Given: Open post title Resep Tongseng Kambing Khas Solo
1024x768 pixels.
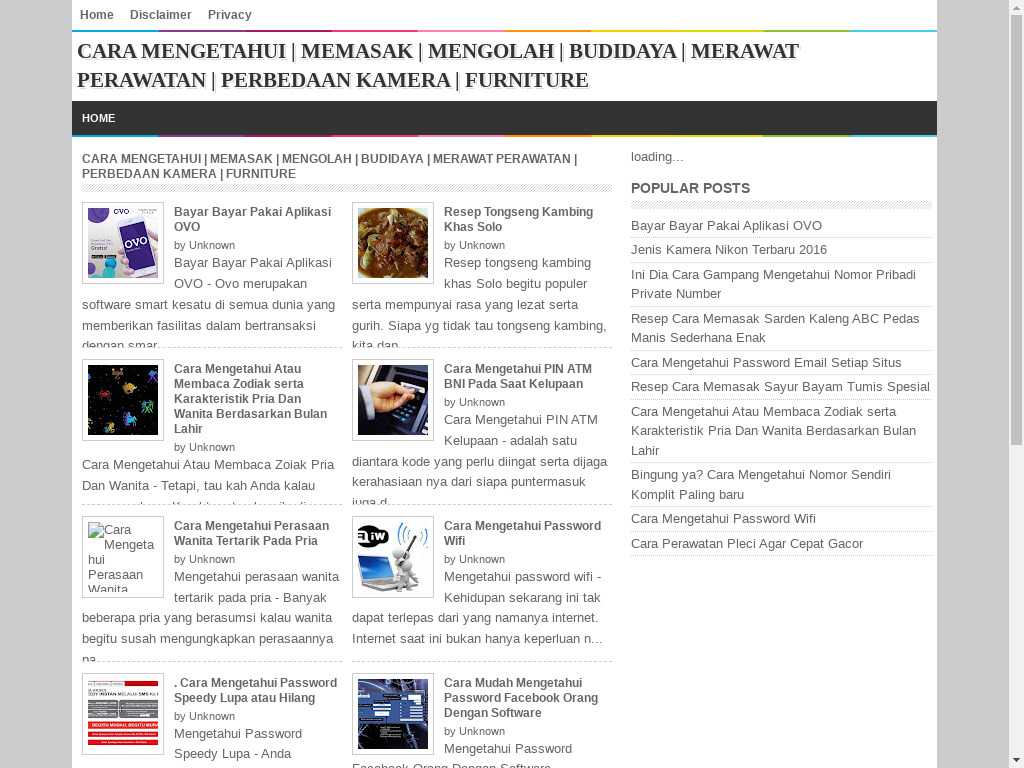Looking at the screenshot, I should click(518, 219).
